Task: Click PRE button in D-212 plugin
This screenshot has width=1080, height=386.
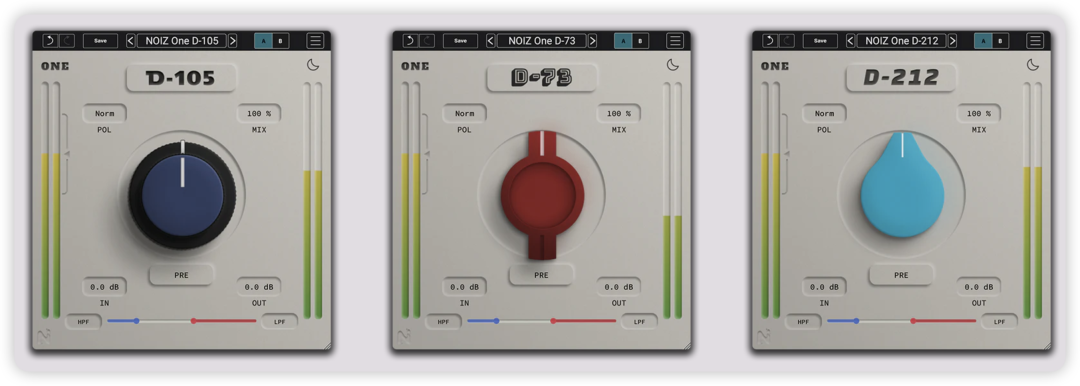Action: pyautogui.click(x=901, y=275)
